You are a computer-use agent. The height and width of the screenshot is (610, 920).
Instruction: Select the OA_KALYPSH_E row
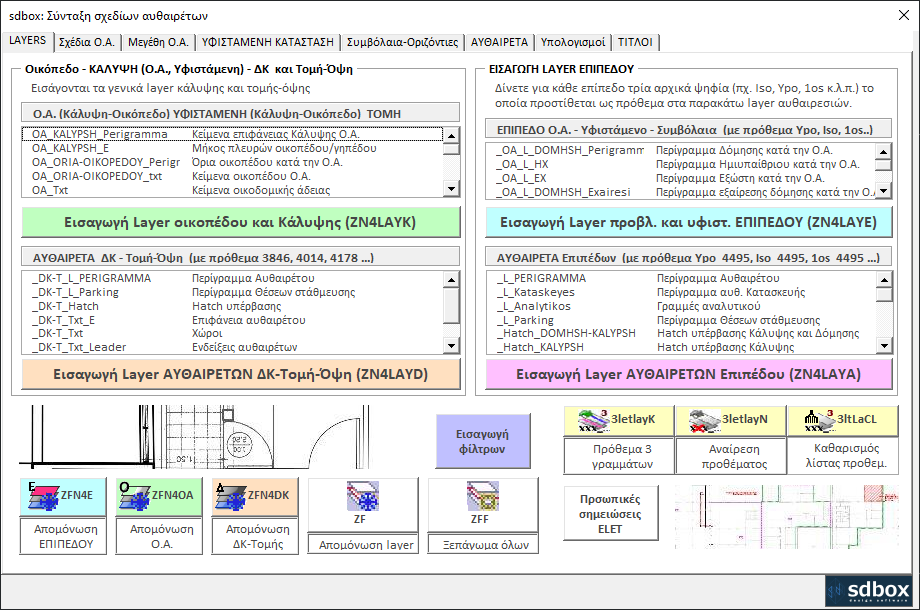232,148
